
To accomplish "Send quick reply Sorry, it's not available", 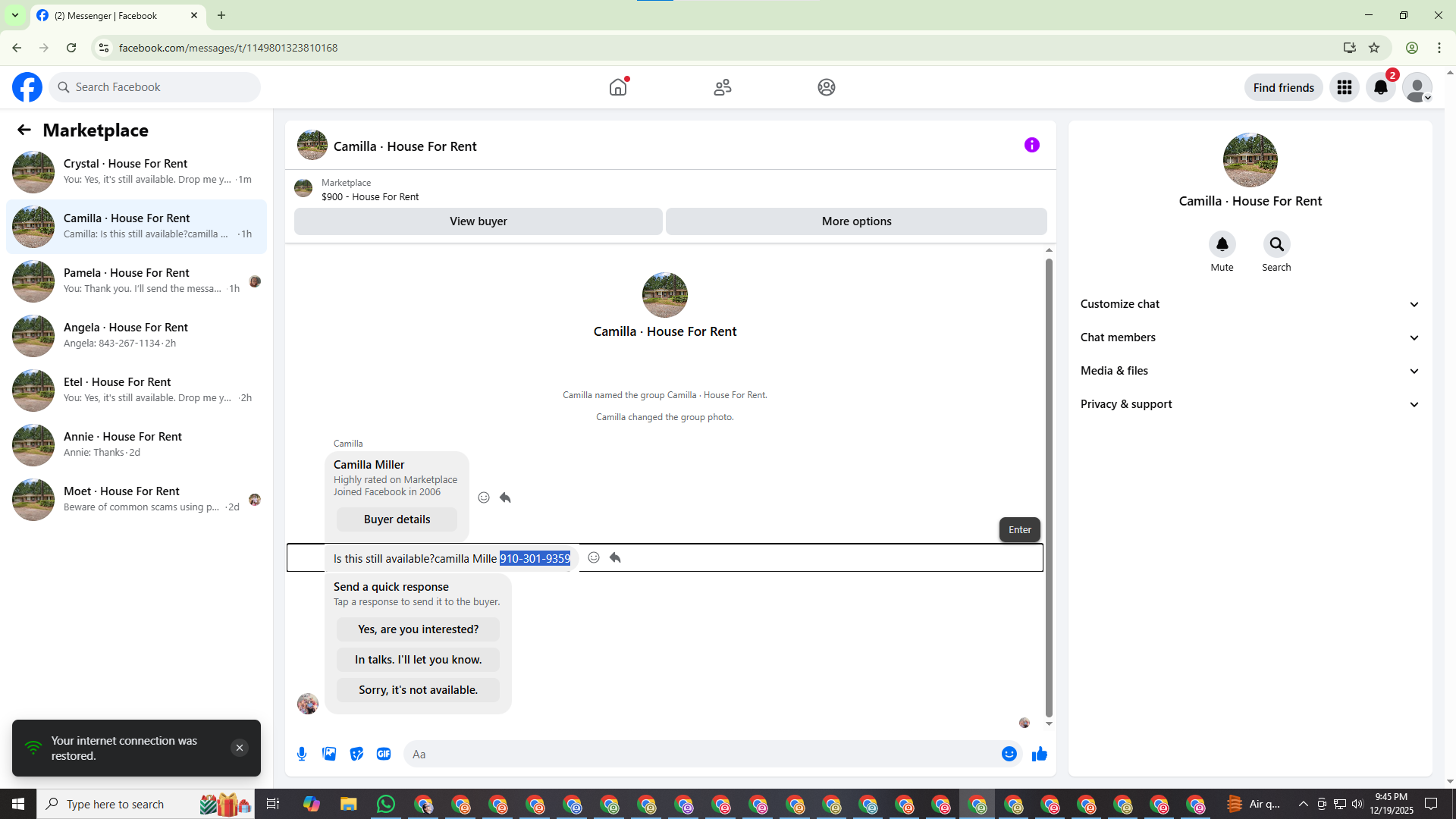I will click(418, 690).
